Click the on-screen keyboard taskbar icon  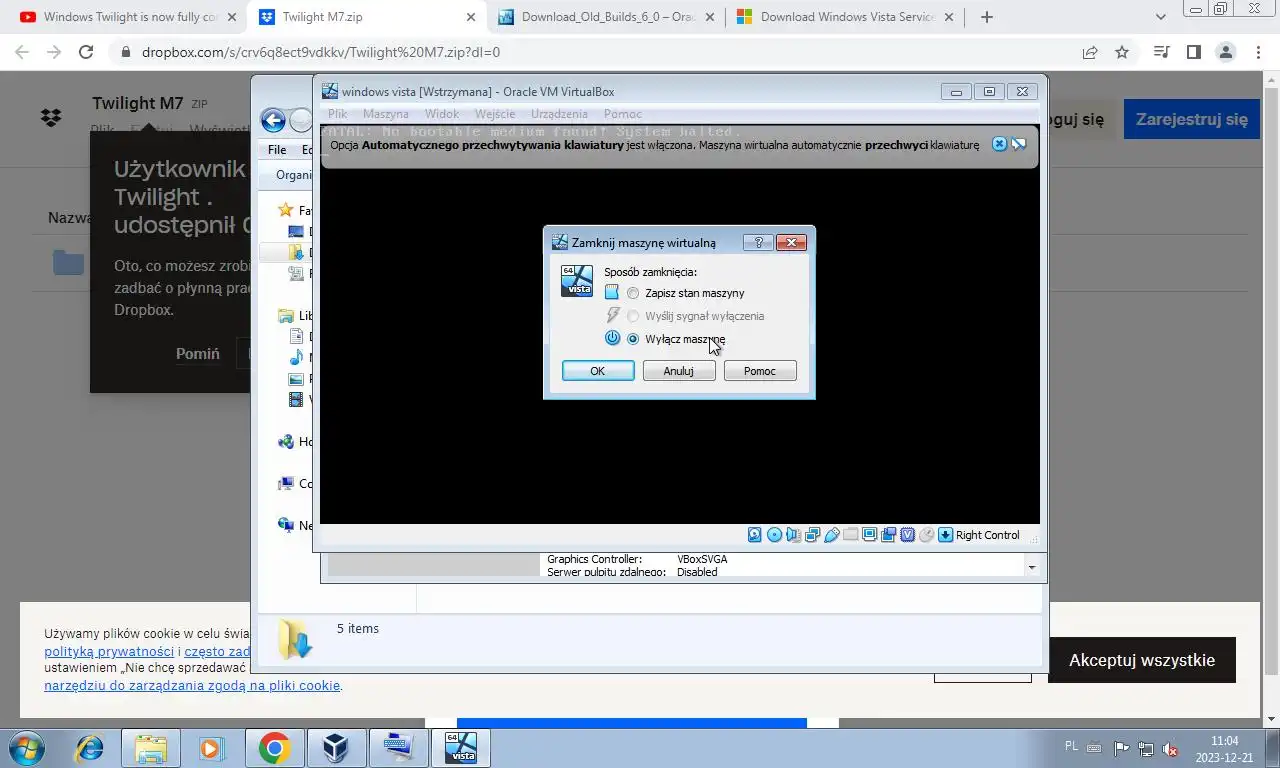398,748
